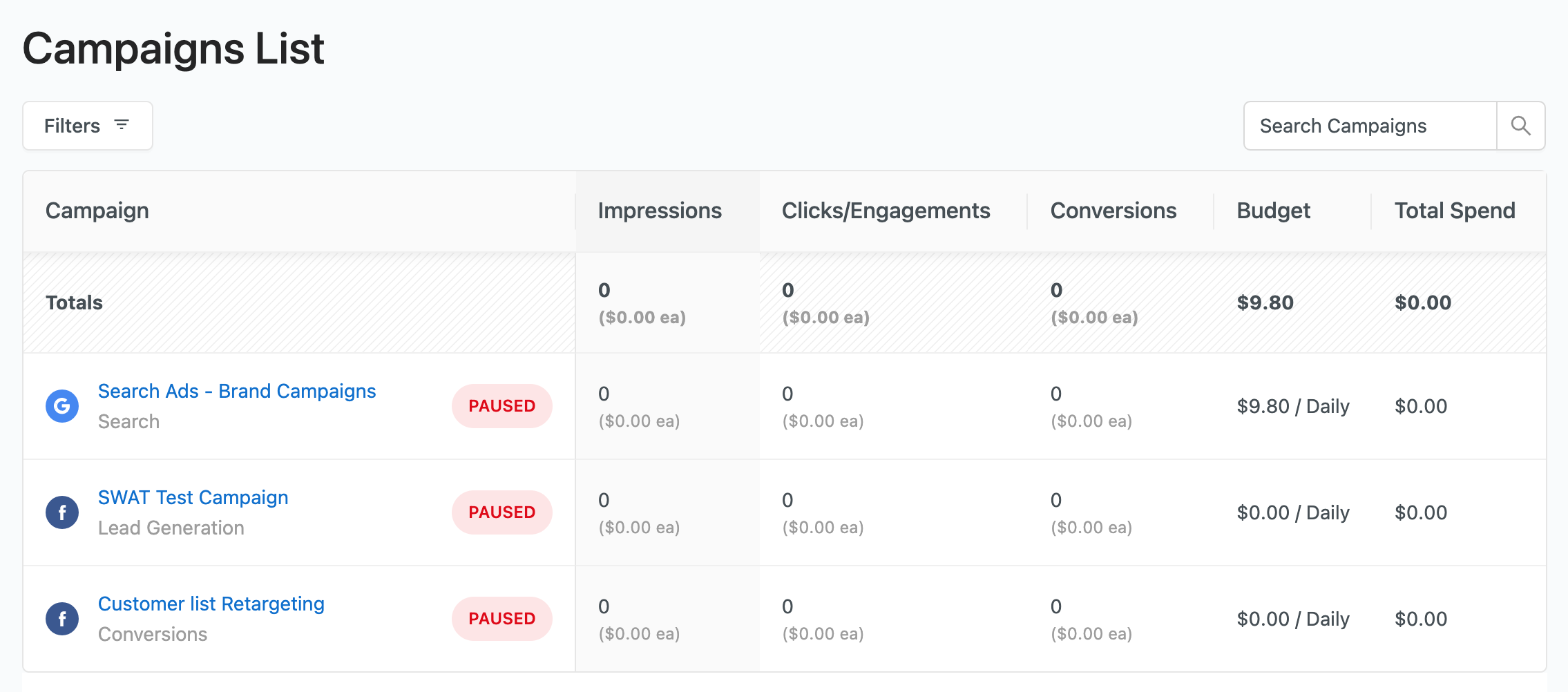This screenshot has width=1568, height=692.
Task: Open the Filters dropdown button
Action: click(88, 126)
